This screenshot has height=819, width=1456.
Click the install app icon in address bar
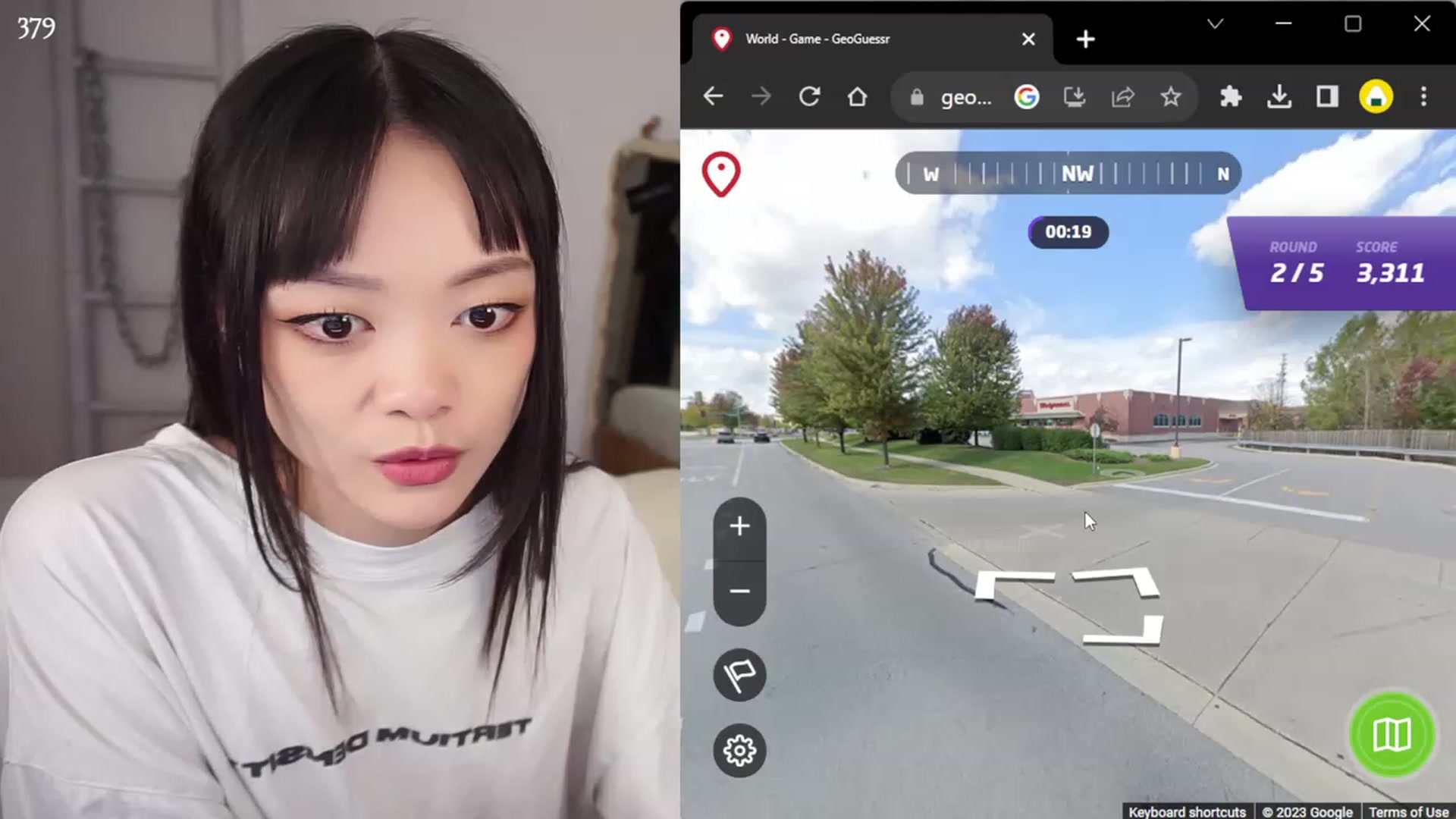1075,96
